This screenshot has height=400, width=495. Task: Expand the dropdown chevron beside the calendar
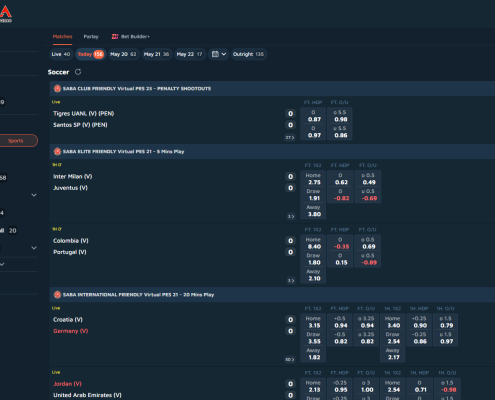(x=224, y=54)
